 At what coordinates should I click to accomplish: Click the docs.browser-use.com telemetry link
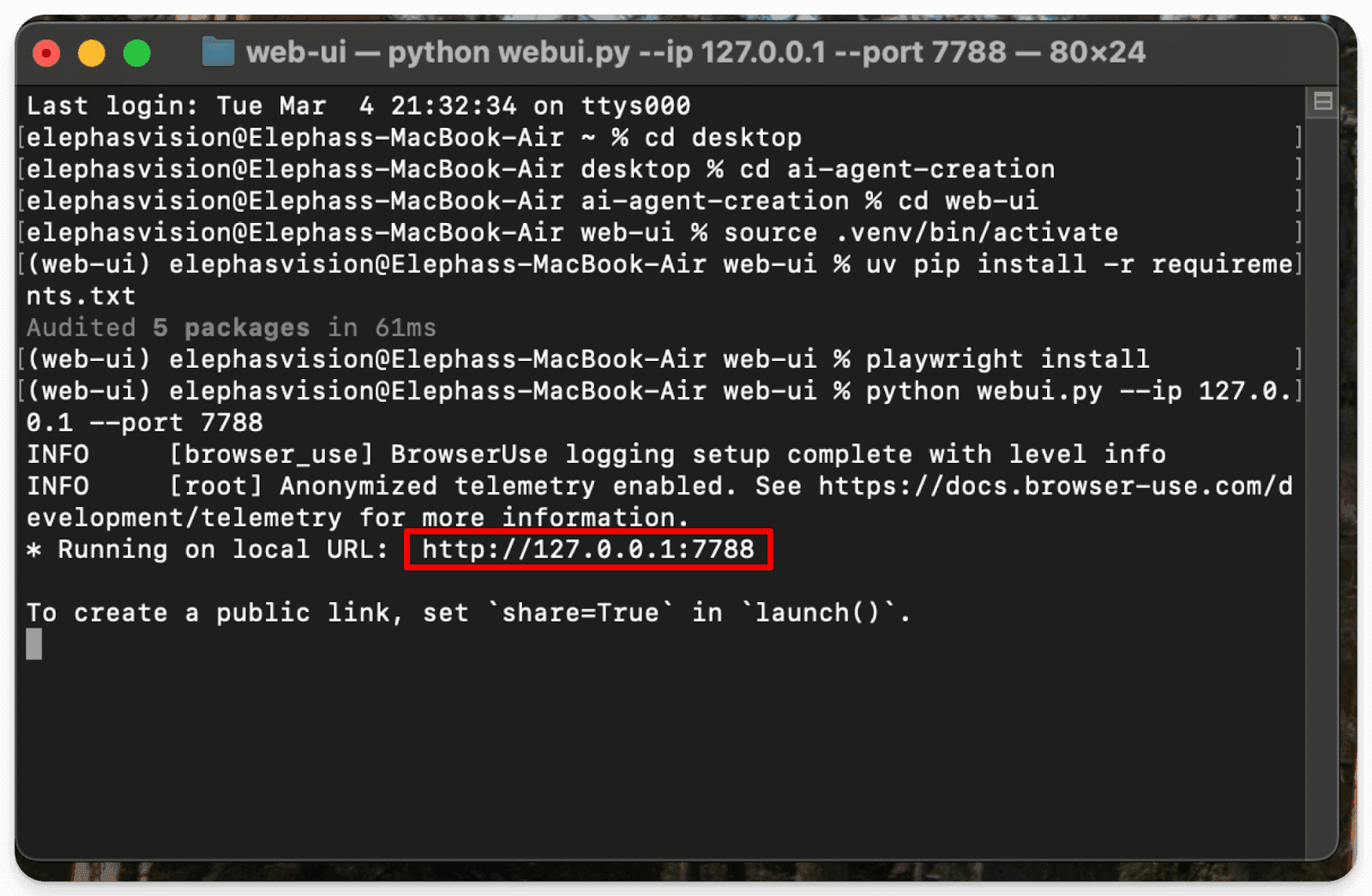[1055, 486]
